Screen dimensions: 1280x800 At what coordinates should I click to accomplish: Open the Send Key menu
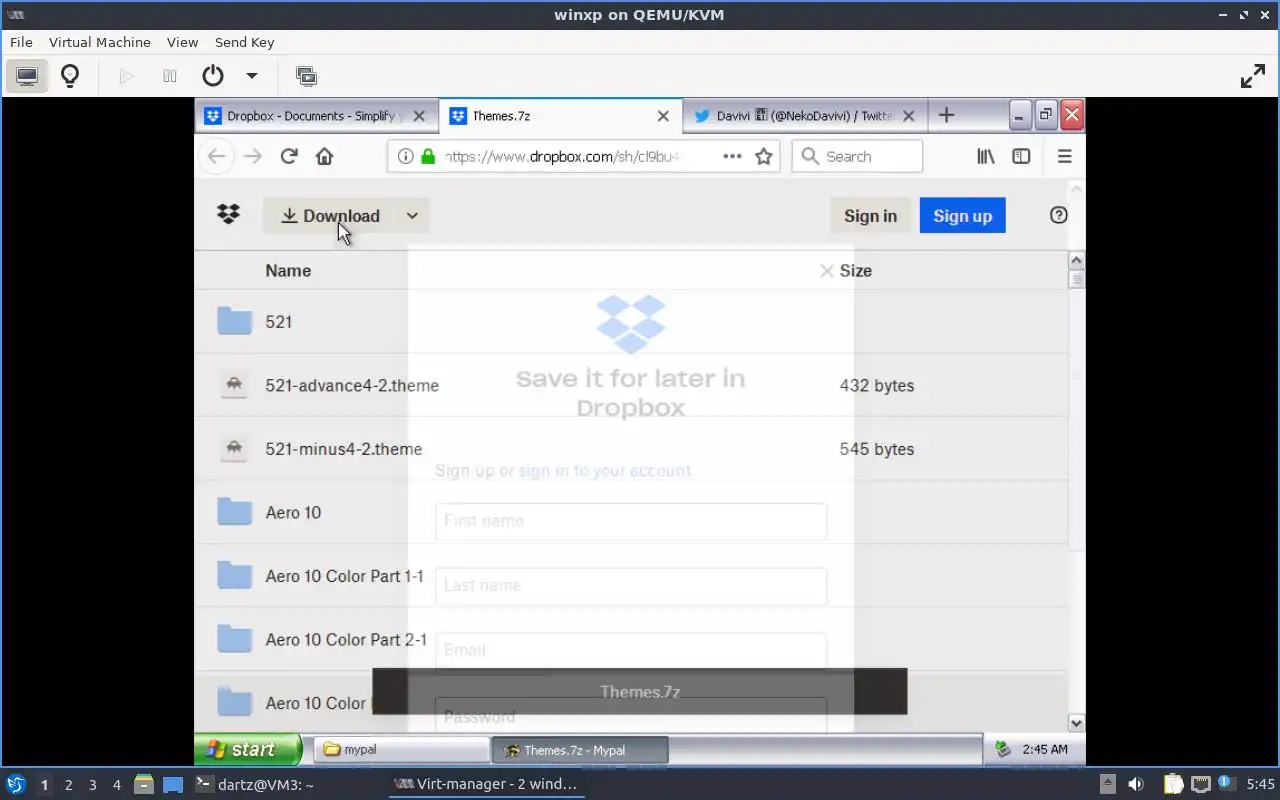(244, 42)
